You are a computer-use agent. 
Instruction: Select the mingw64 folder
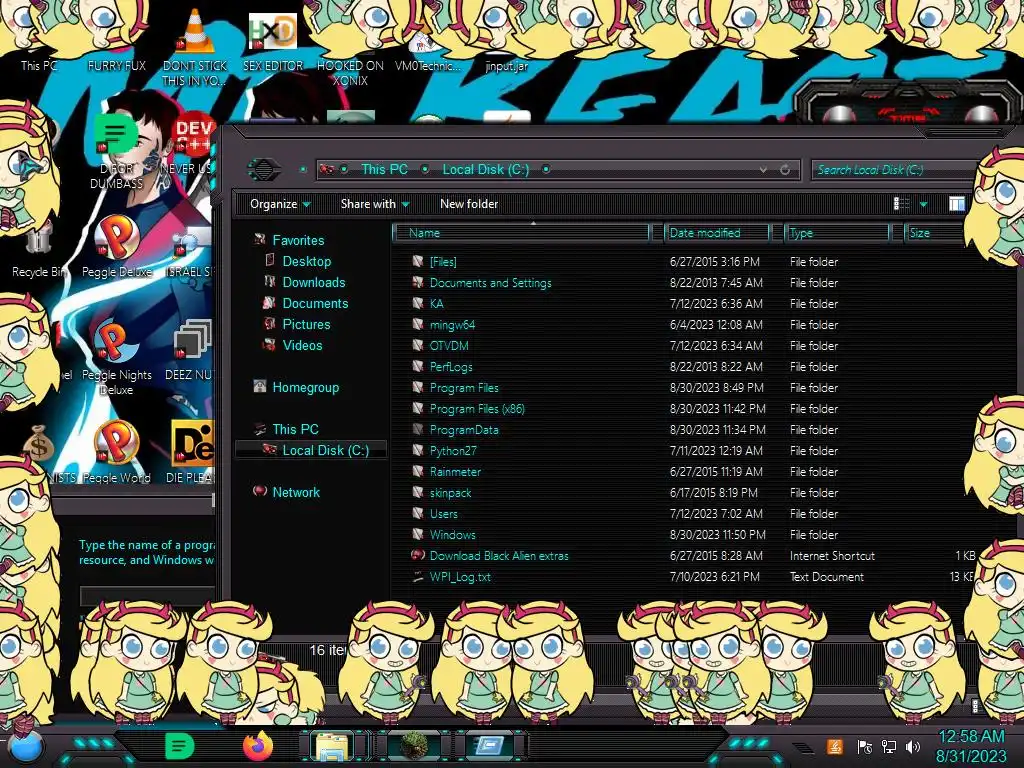[x=452, y=325]
